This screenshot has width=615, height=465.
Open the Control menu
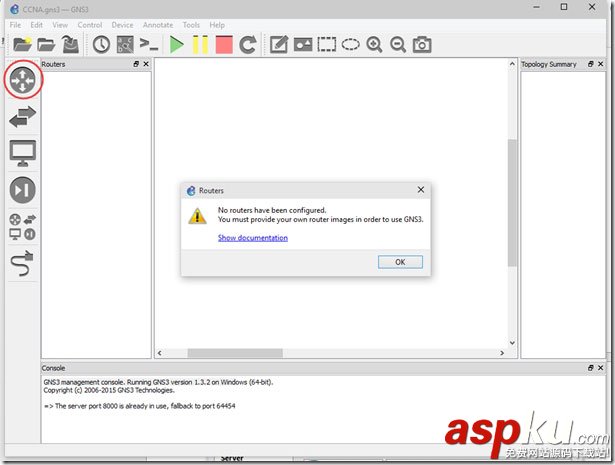(x=90, y=25)
